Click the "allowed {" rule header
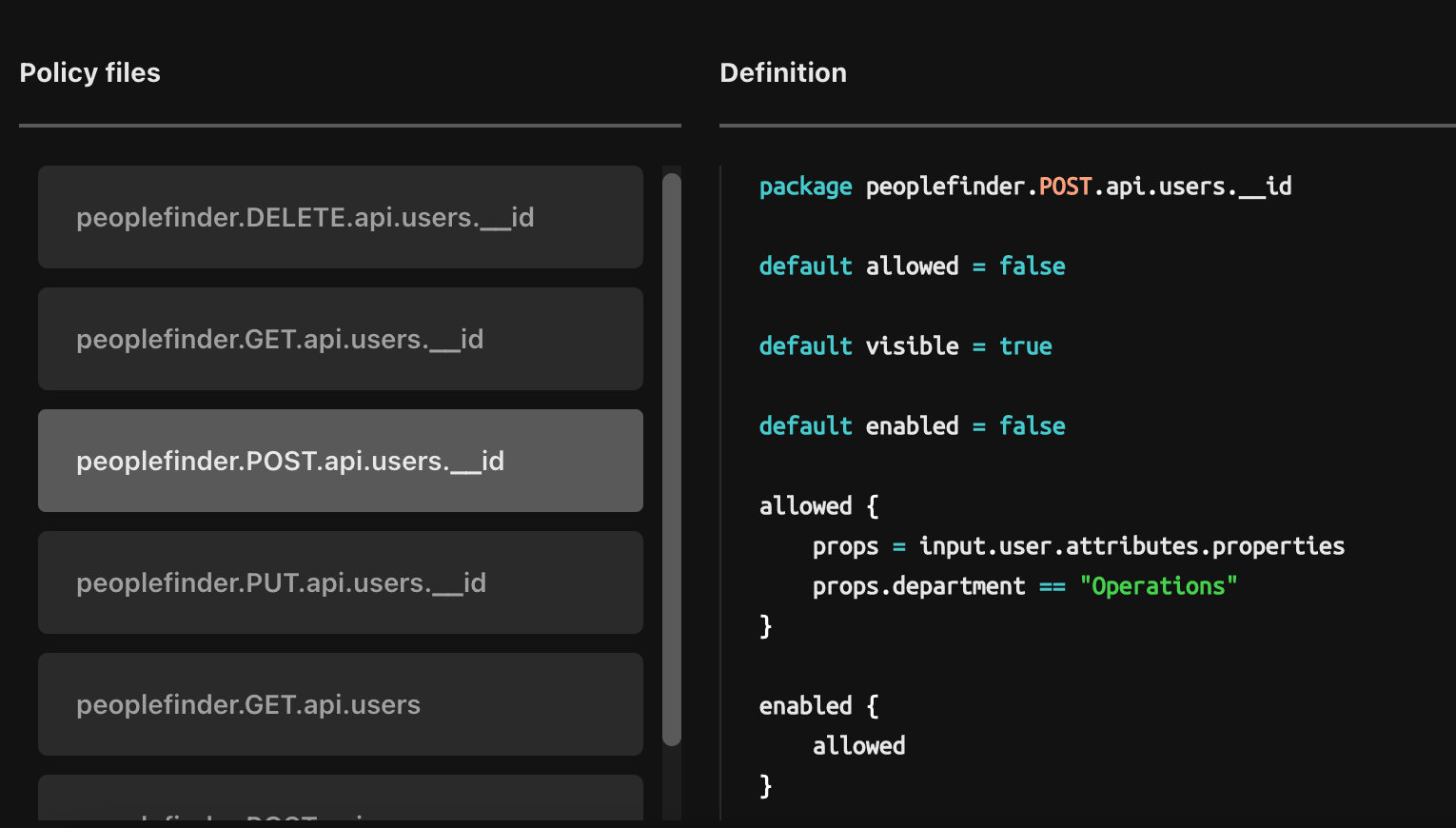Screen dimensions: 1456x828 coord(818,506)
